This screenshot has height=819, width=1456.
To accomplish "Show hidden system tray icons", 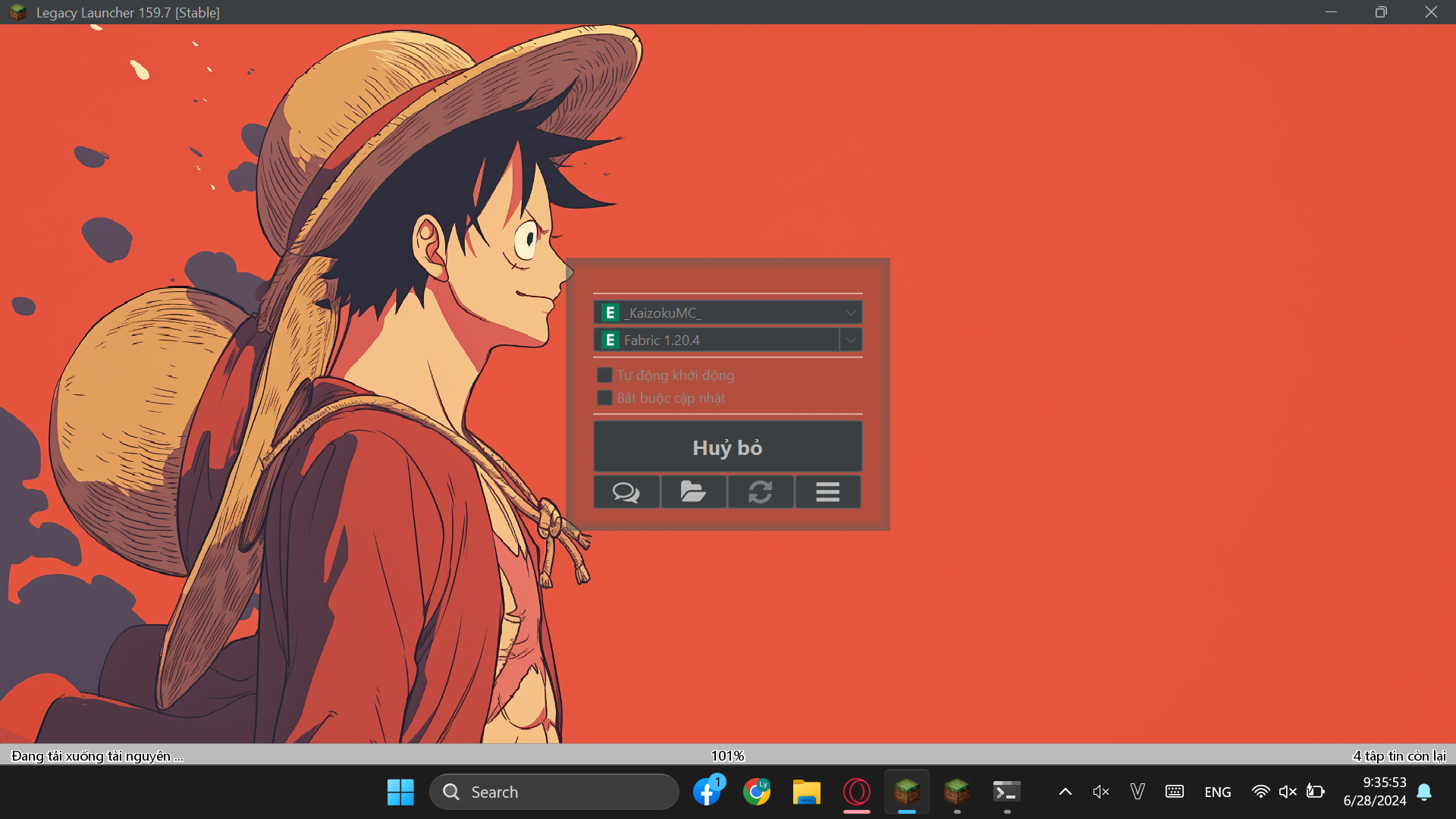I will pos(1065,792).
